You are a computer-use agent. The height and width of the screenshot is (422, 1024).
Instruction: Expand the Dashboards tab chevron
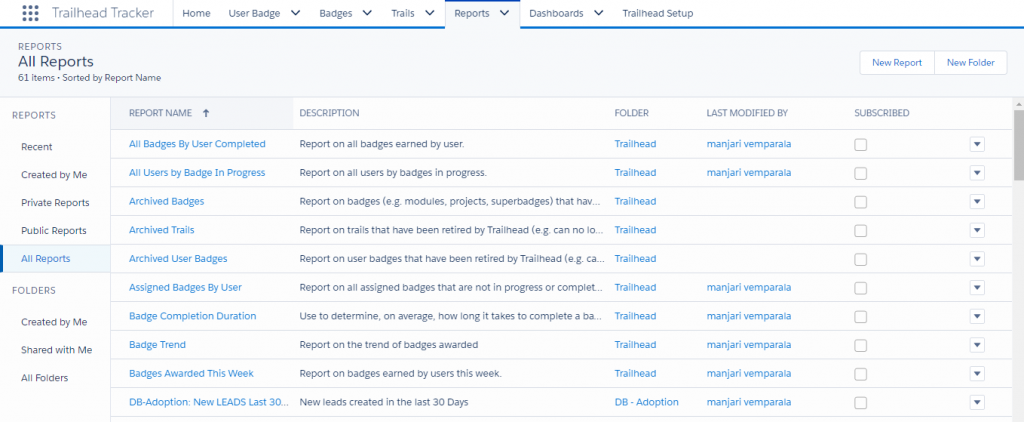click(x=598, y=13)
